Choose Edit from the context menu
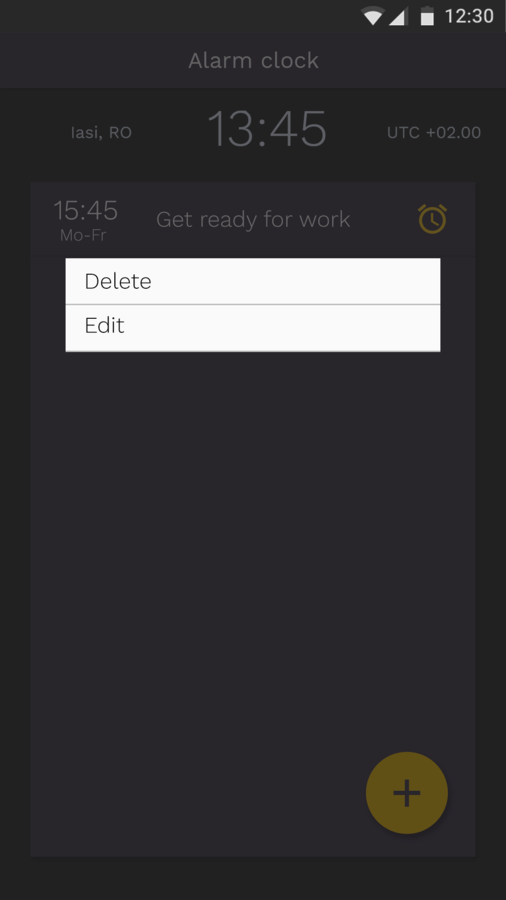This screenshot has height=900, width=506. pyautogui.click(x=253, y=328)
